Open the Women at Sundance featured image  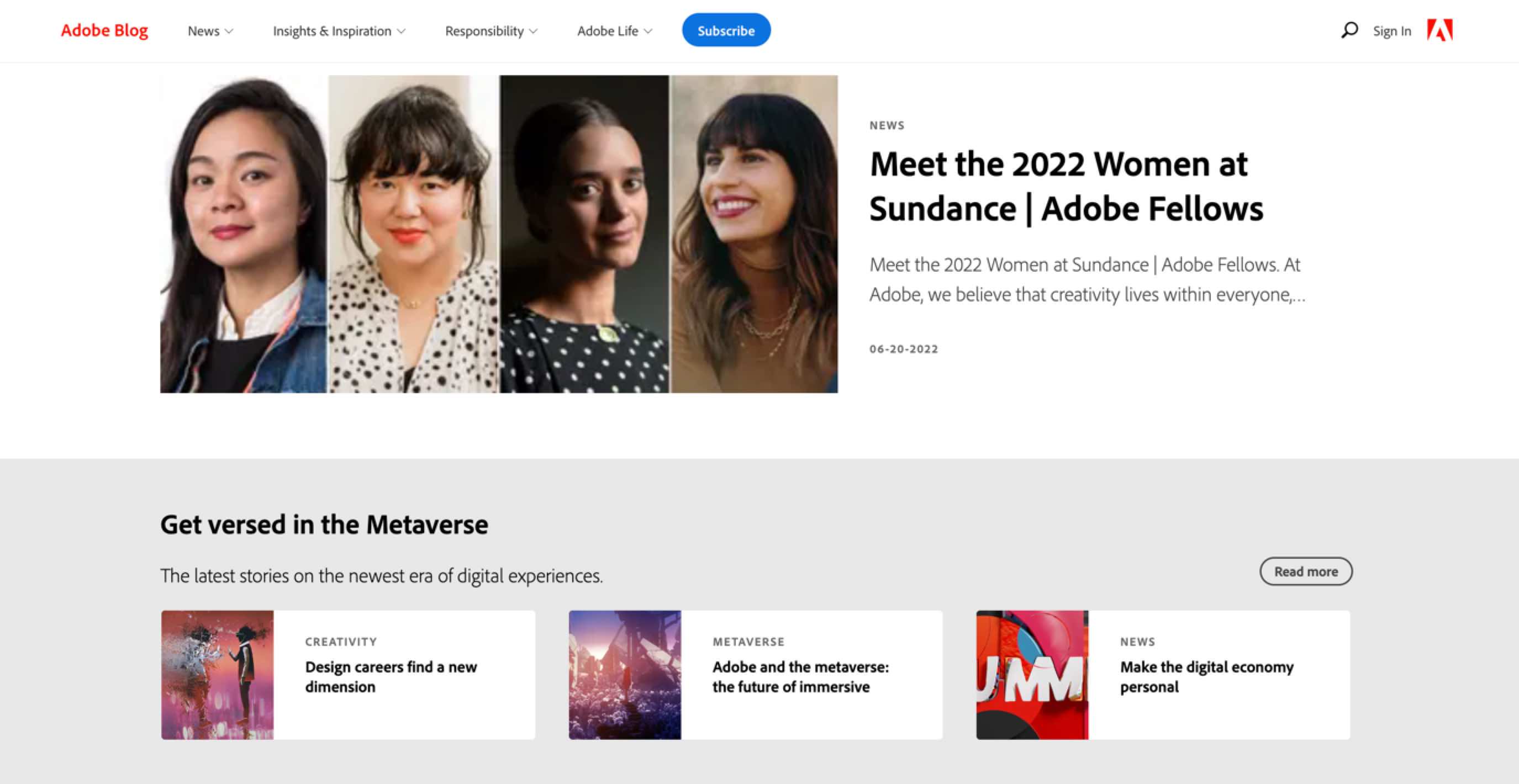pyautogui.click(x=498, y=234)
